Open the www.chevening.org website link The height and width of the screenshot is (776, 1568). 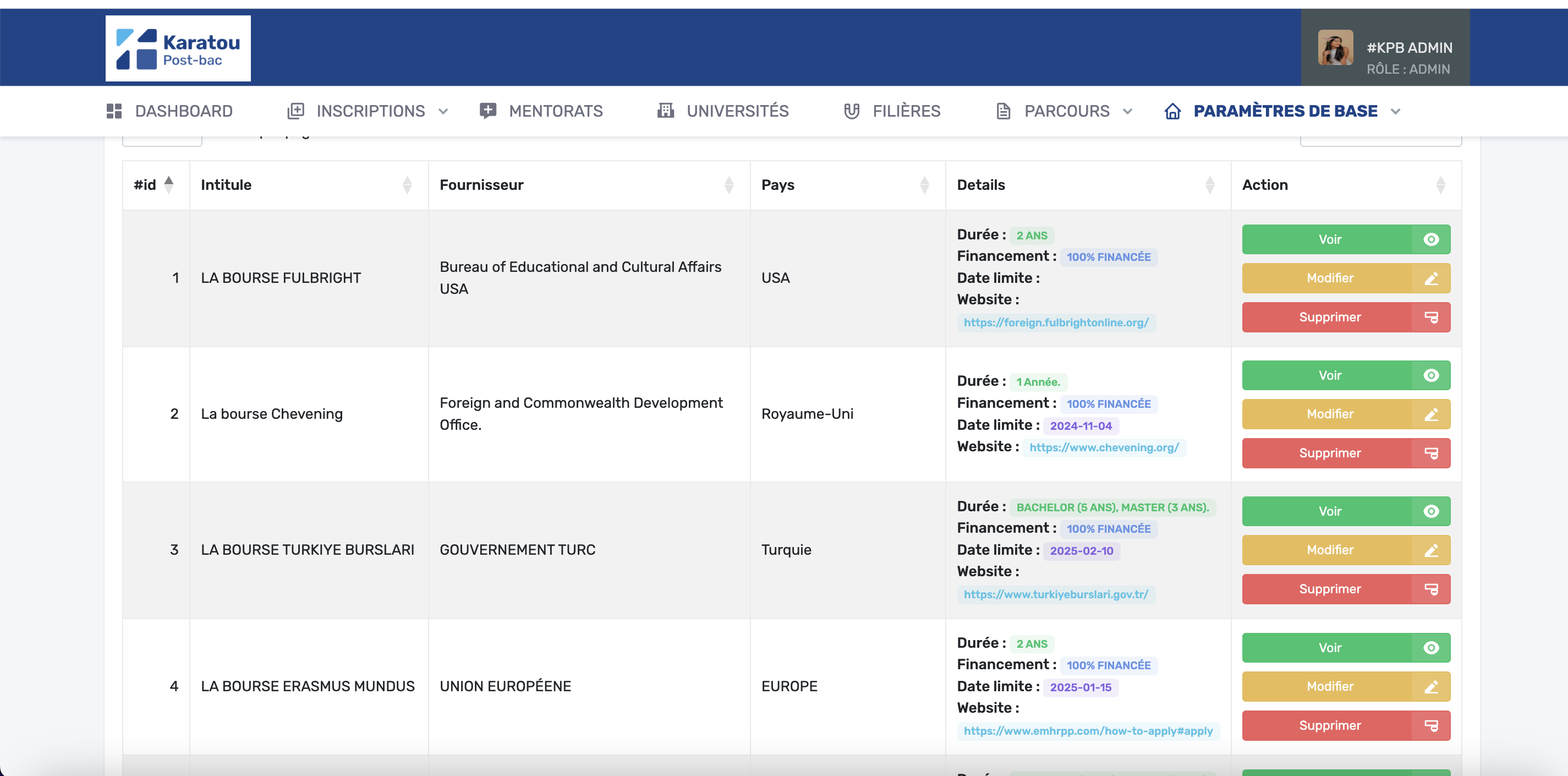pos(1104,447)
